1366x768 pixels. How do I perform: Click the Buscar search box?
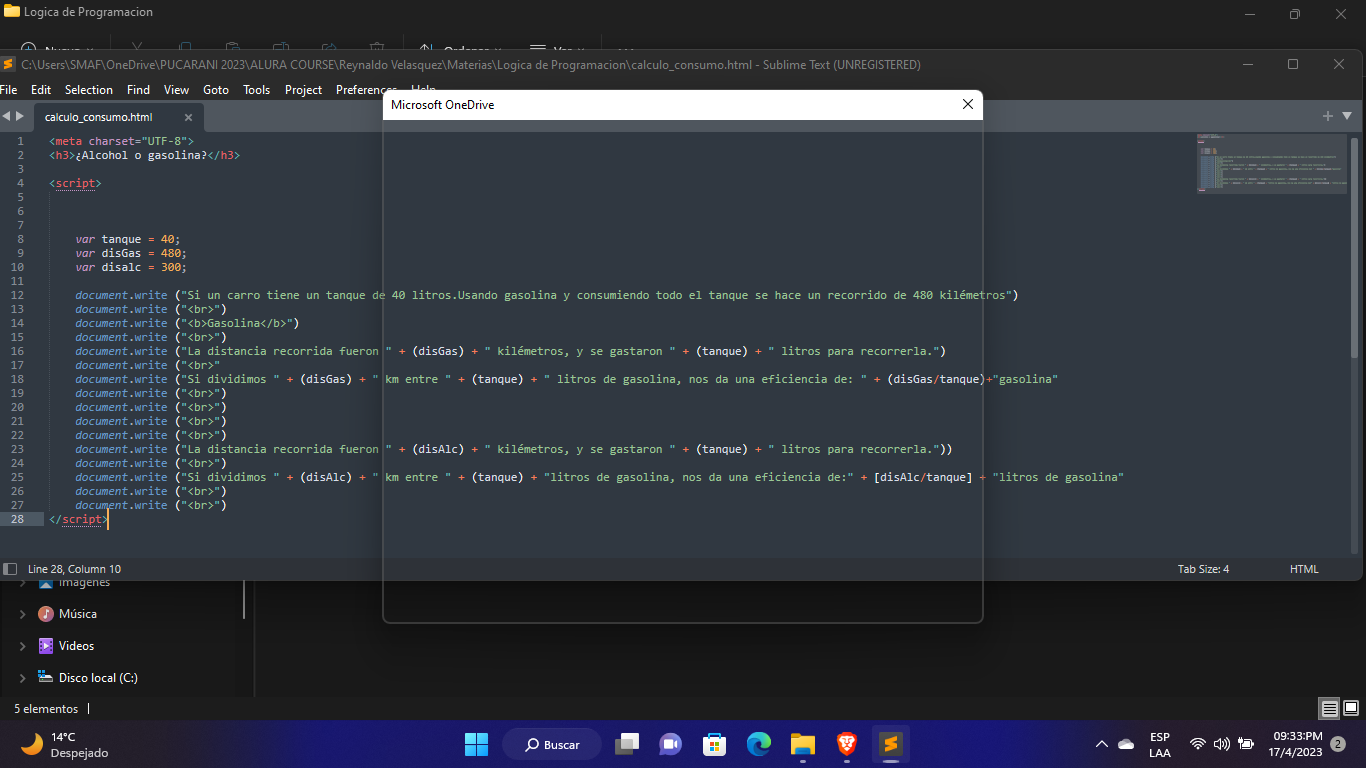pyautogui.click(x=552, y=744)
